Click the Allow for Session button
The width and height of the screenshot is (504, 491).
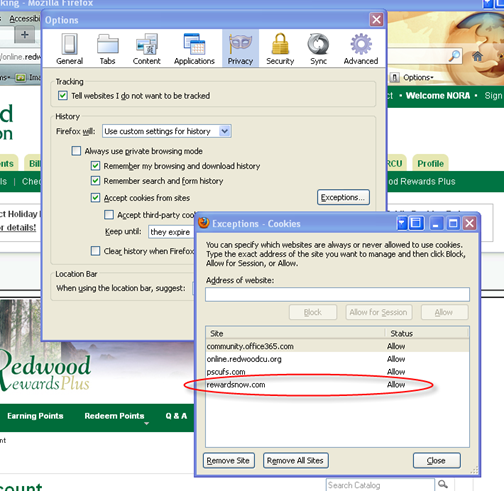[x=379, y=312]
